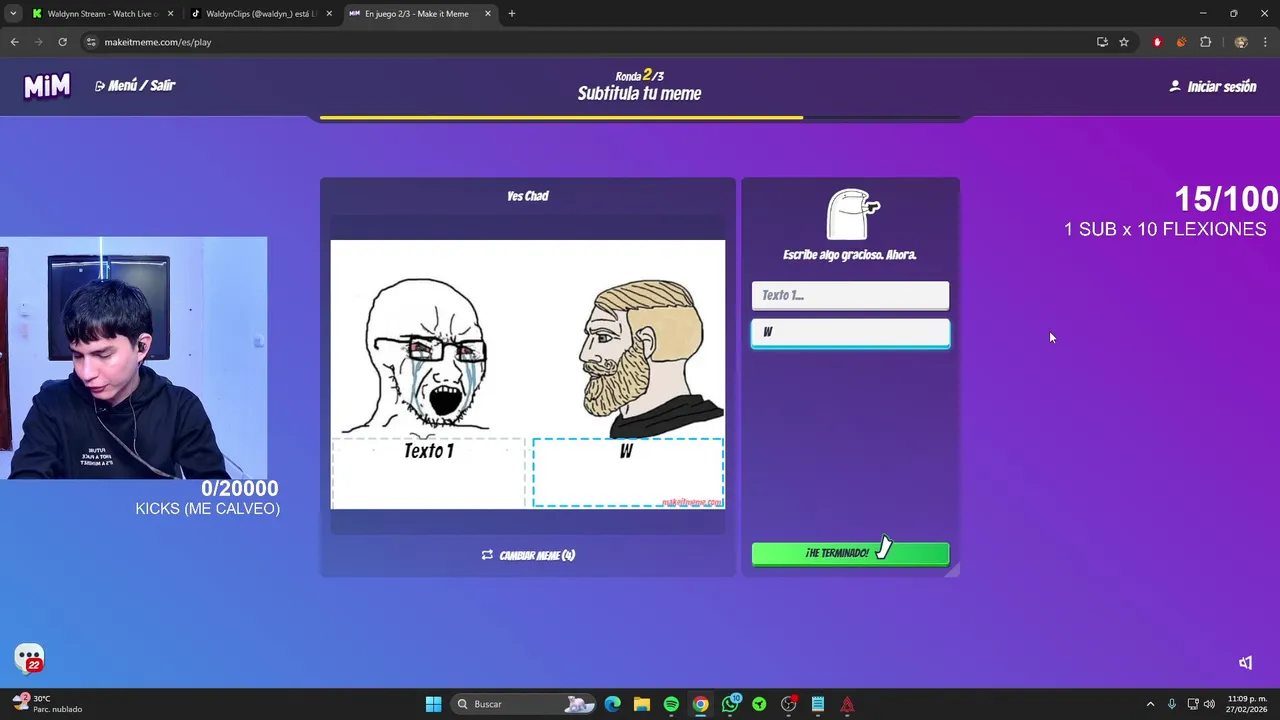Screen dimensions: 1280x720
Task: Focus the second caption field containing W
Action: pos(850,333)
